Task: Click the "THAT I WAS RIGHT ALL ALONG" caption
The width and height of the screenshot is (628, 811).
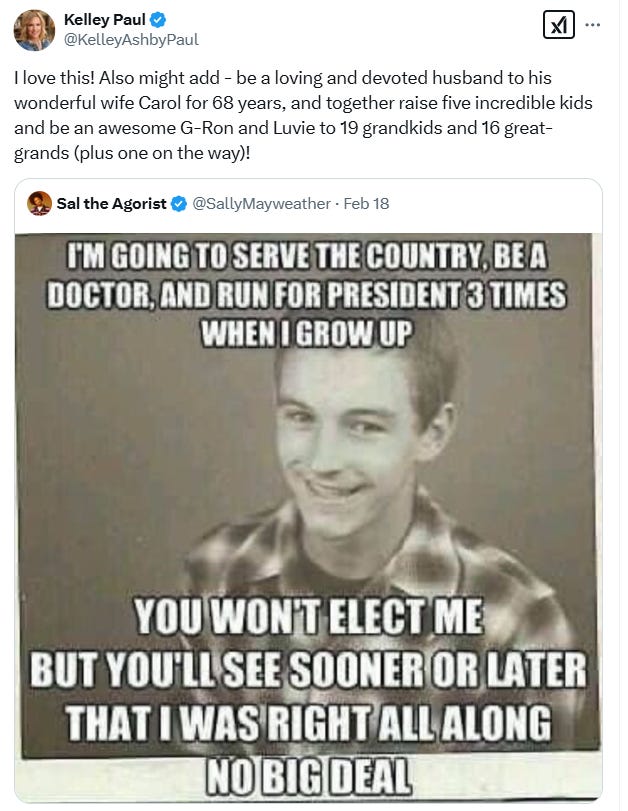Action: pyautogui.click(x=308, y=723)
